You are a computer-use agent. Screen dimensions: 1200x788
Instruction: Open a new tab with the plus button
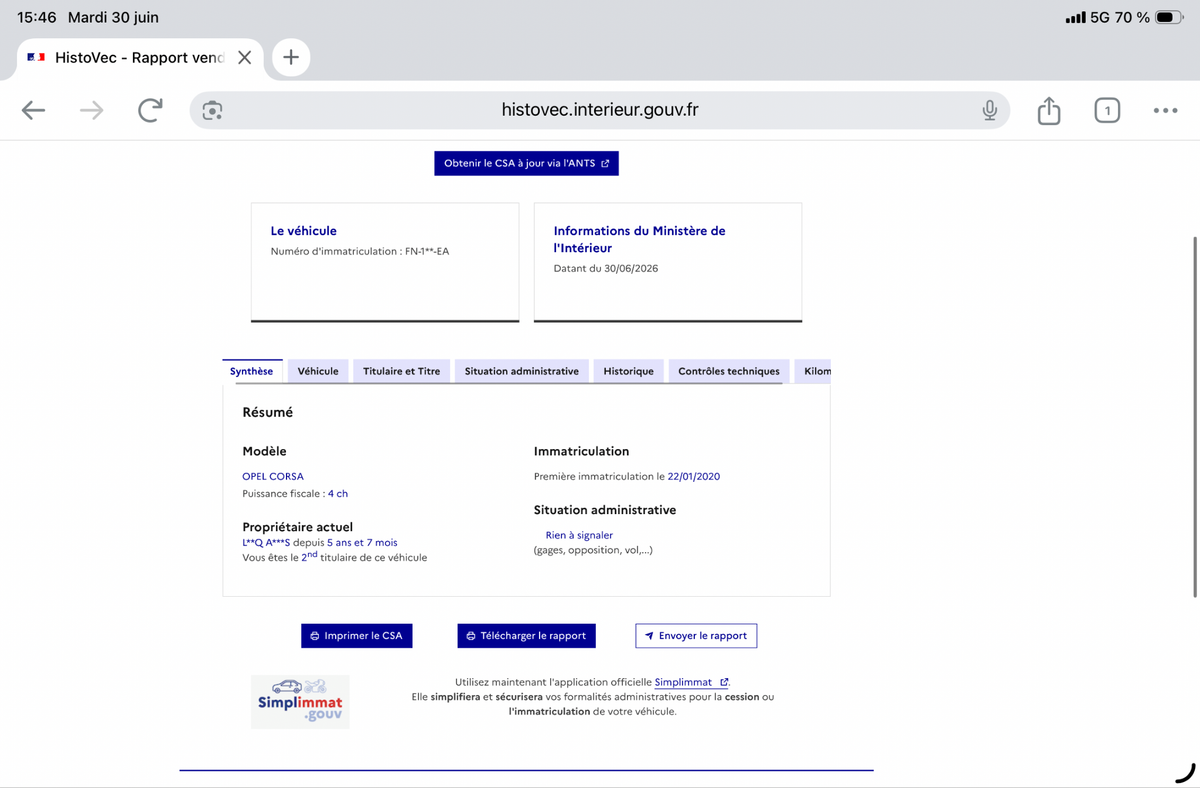[291, 57]
